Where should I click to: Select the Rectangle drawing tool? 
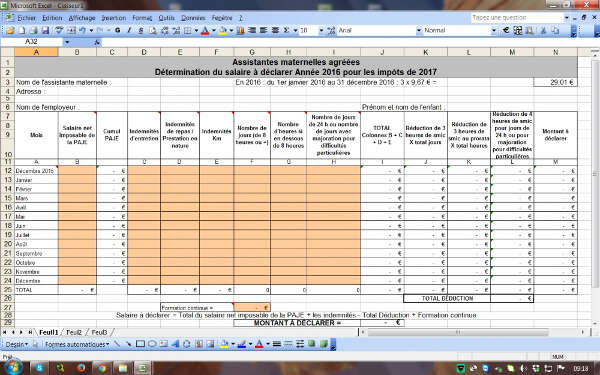(140, 344)
